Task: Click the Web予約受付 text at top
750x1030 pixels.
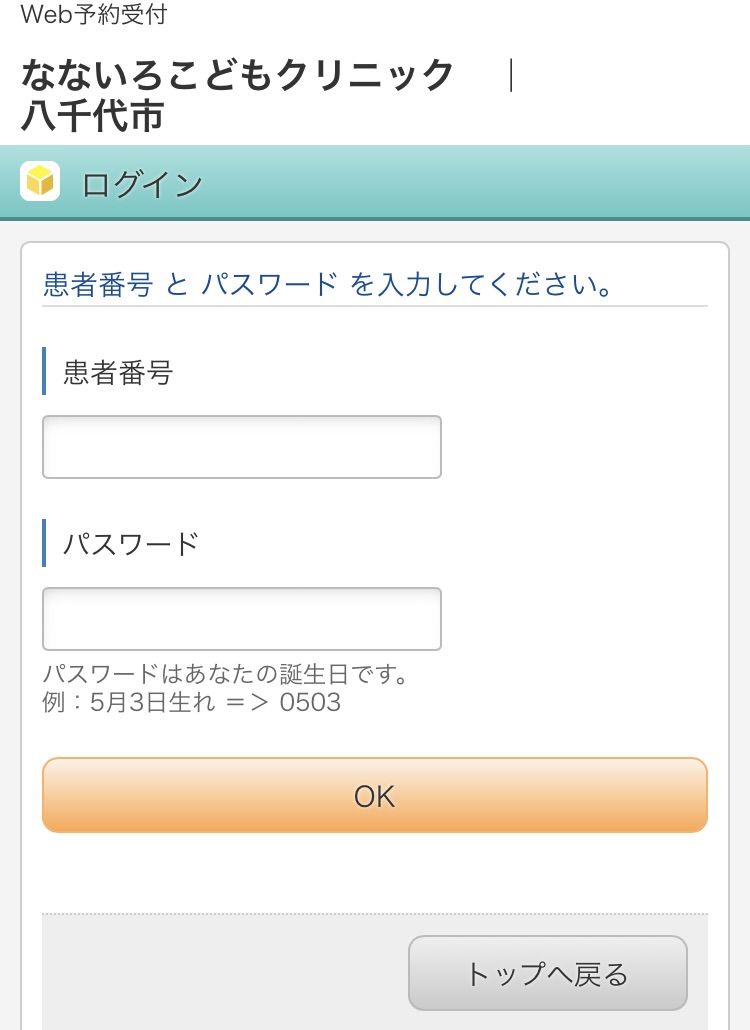Action: pyautogui.click(x=94, y=14)
